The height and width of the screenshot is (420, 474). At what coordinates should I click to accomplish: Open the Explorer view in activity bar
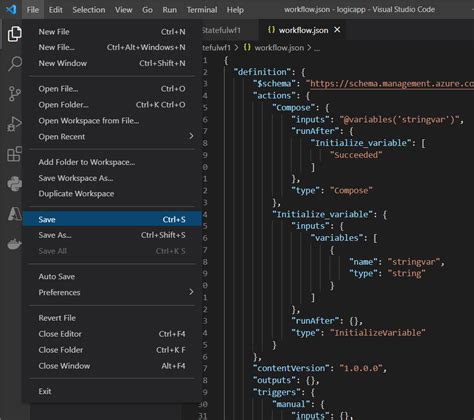15,34
